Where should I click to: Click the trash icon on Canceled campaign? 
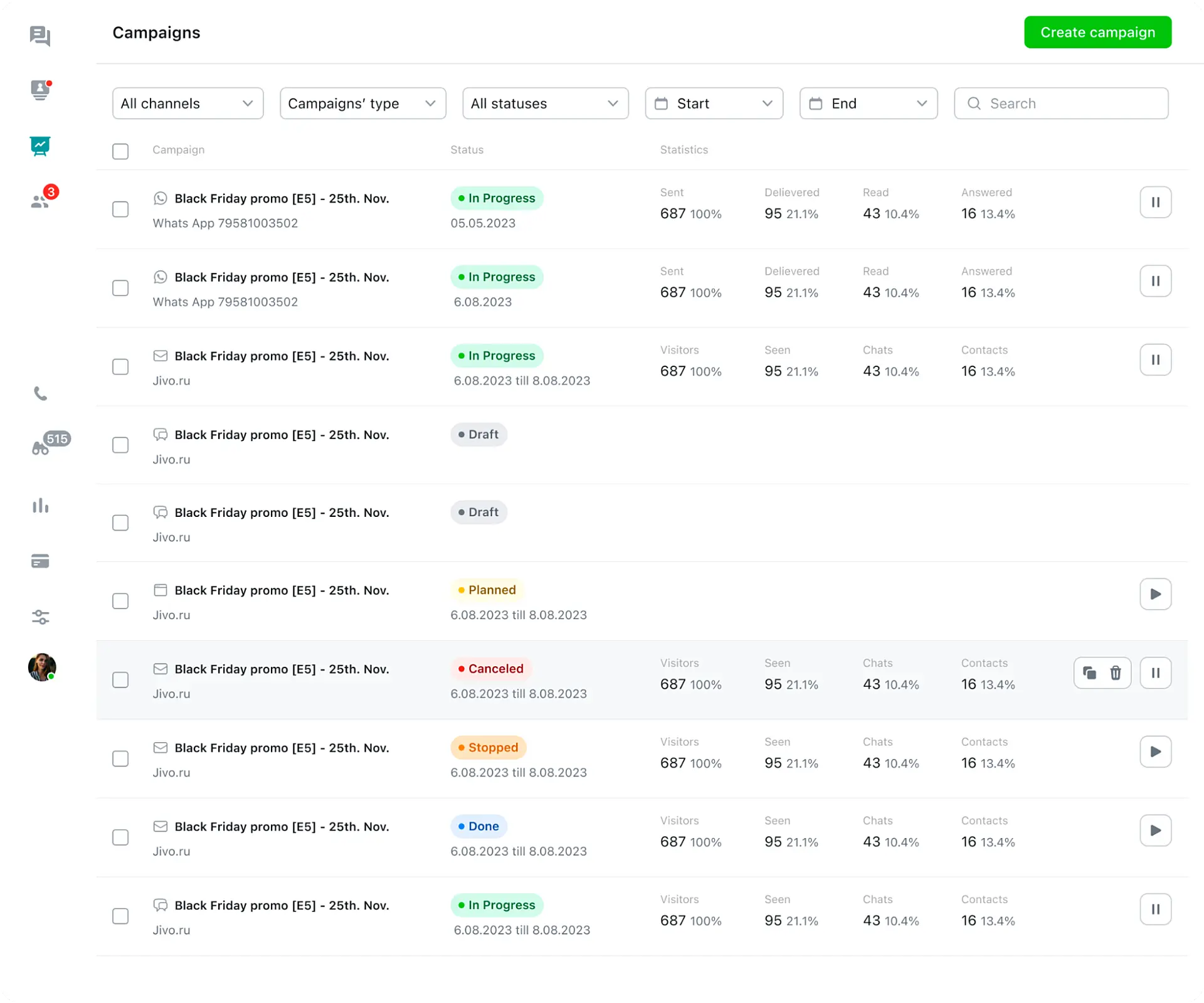point(1116,672)
